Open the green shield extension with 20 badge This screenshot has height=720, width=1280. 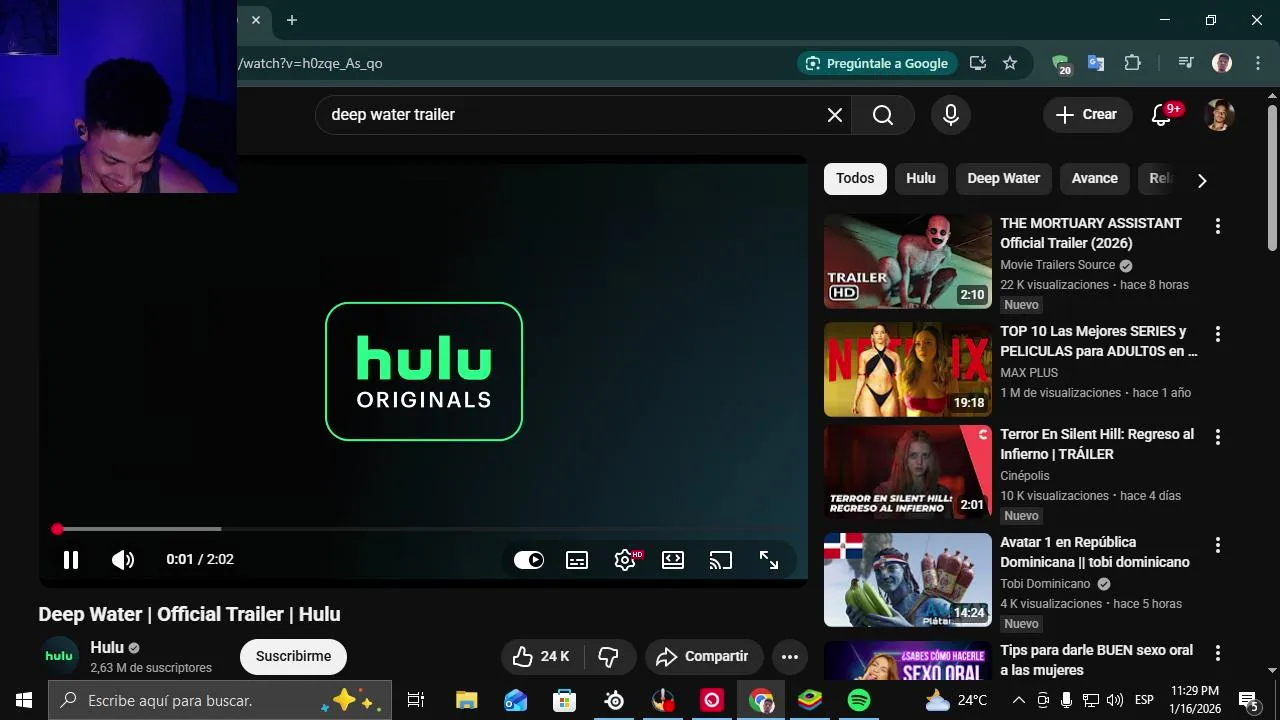point(1061,64)
